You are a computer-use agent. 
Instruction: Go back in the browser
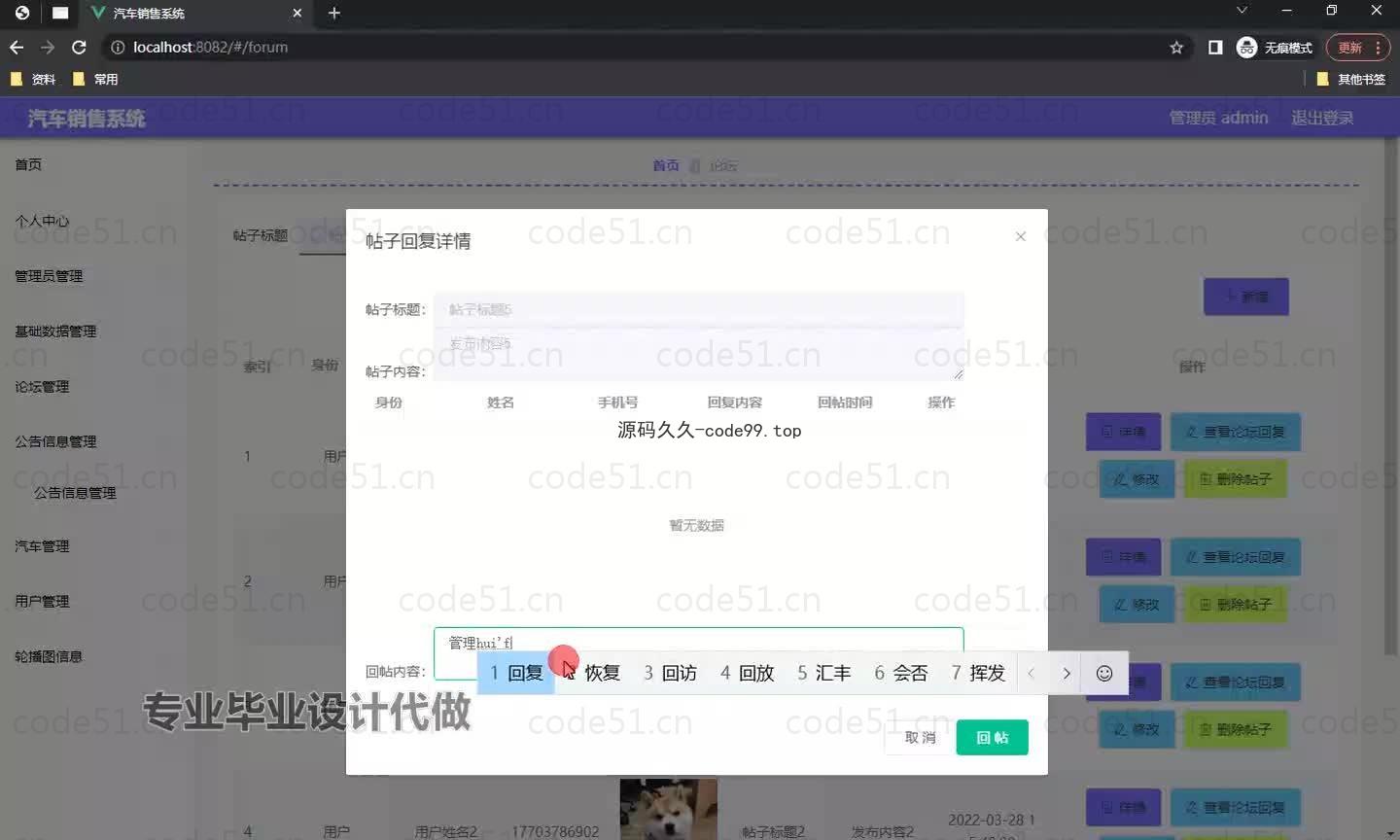[x=17, y=47]
